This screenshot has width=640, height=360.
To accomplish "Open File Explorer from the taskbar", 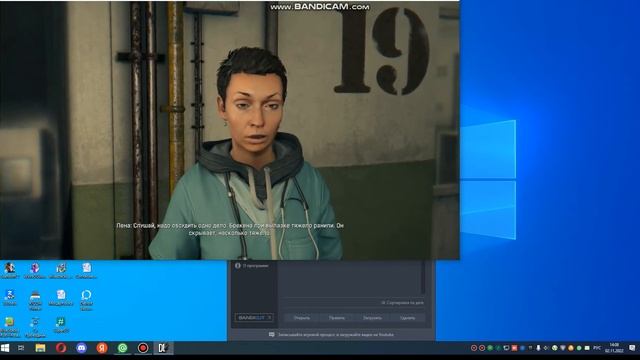I will point(40,348).
